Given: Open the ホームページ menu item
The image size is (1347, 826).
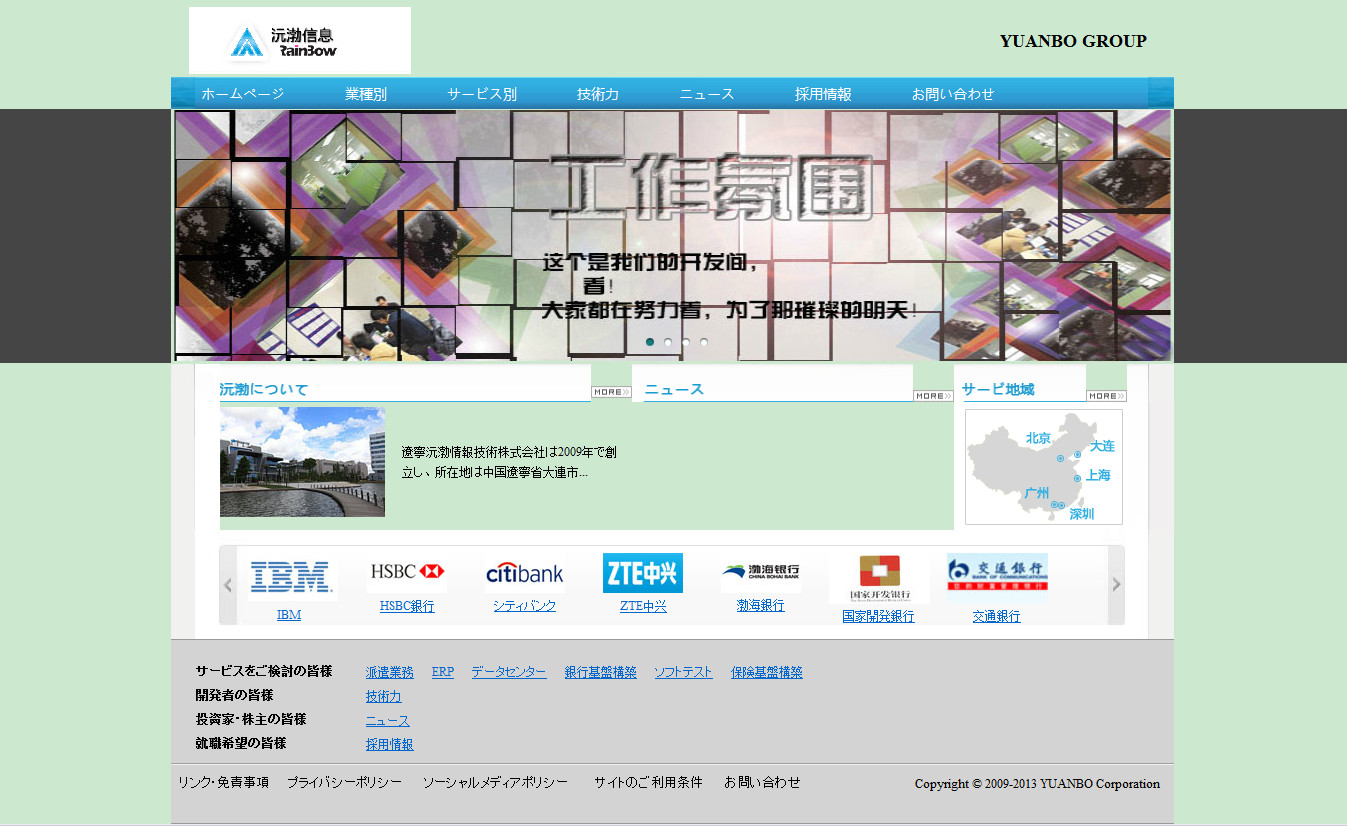Looking at the screenshot, I should [243, 94].
